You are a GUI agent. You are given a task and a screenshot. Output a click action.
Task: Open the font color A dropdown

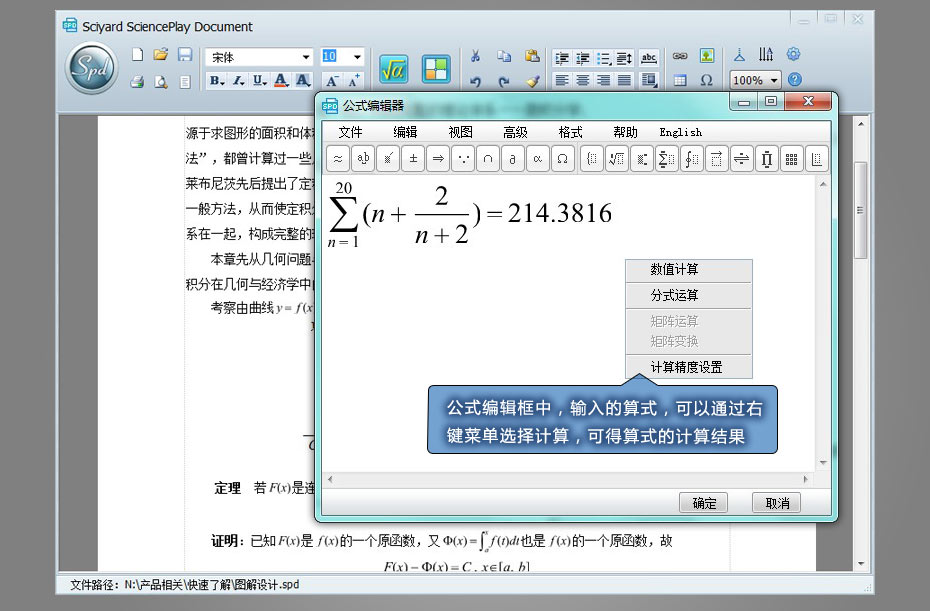(x=282, y=81)
